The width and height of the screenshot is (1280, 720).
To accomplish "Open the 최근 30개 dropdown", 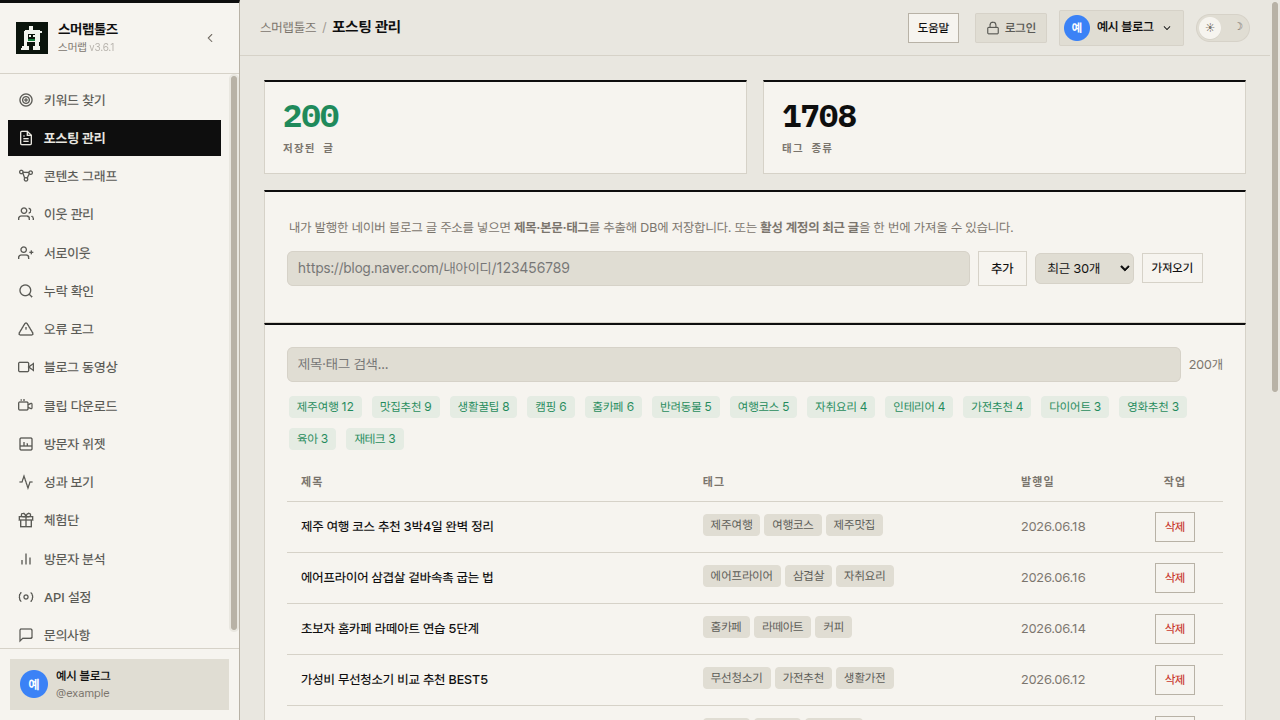I will coord(1084,268).
